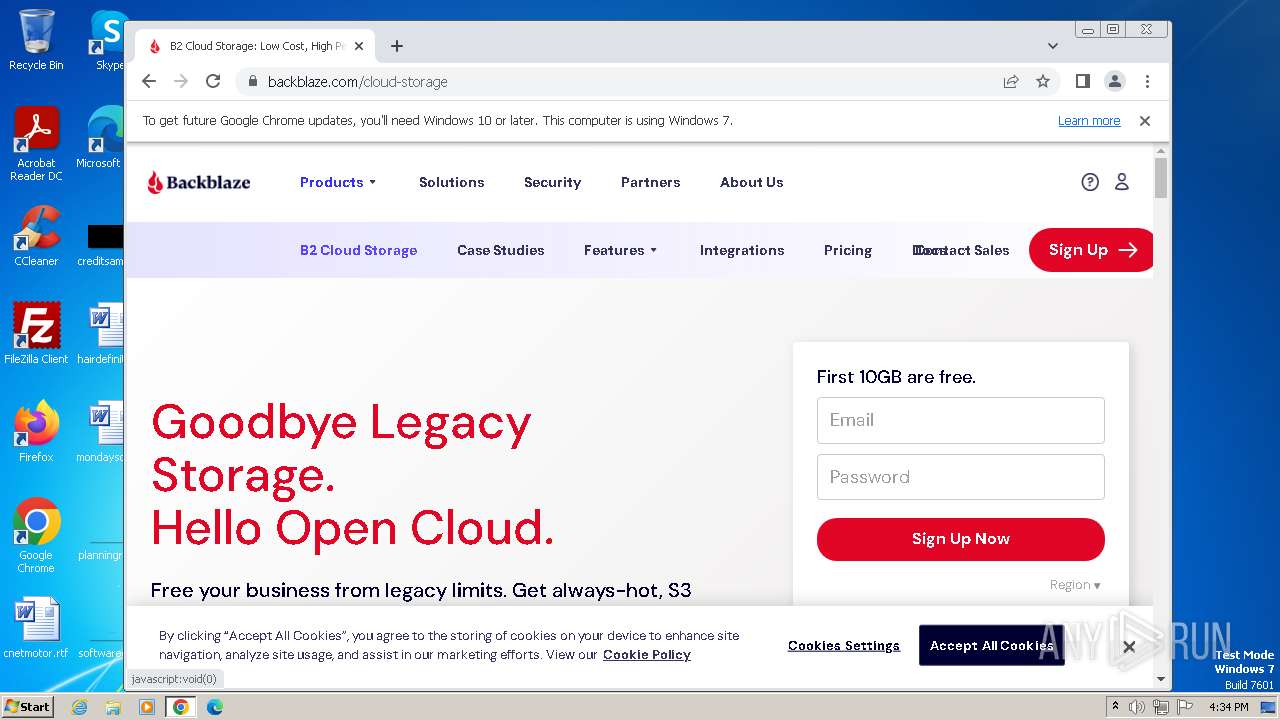Share this page via the share icon
The width and height of the screenshot is (1280, 720).
tap(1011, 81)
